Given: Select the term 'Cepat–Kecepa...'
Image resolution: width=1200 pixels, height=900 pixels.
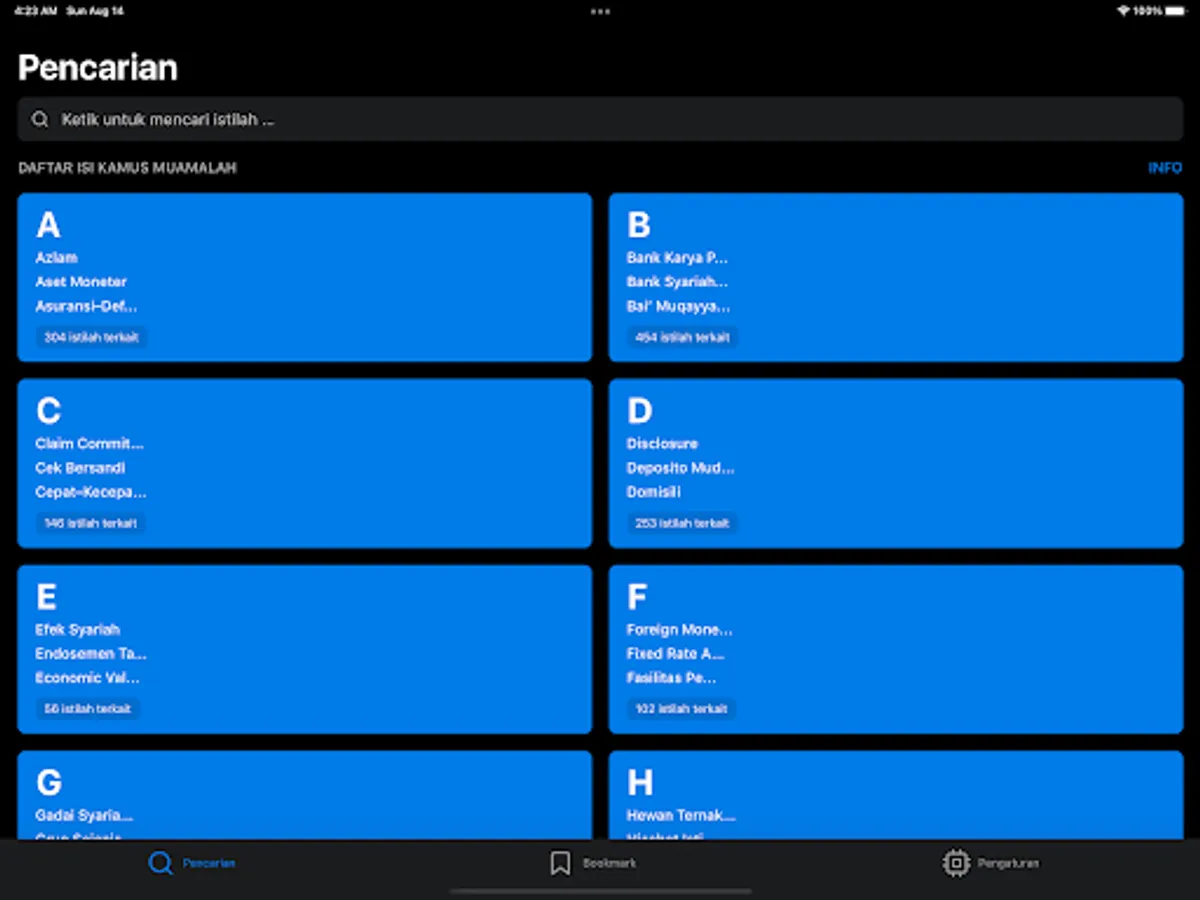Looking at the screenshot, I should pos(91,492).
